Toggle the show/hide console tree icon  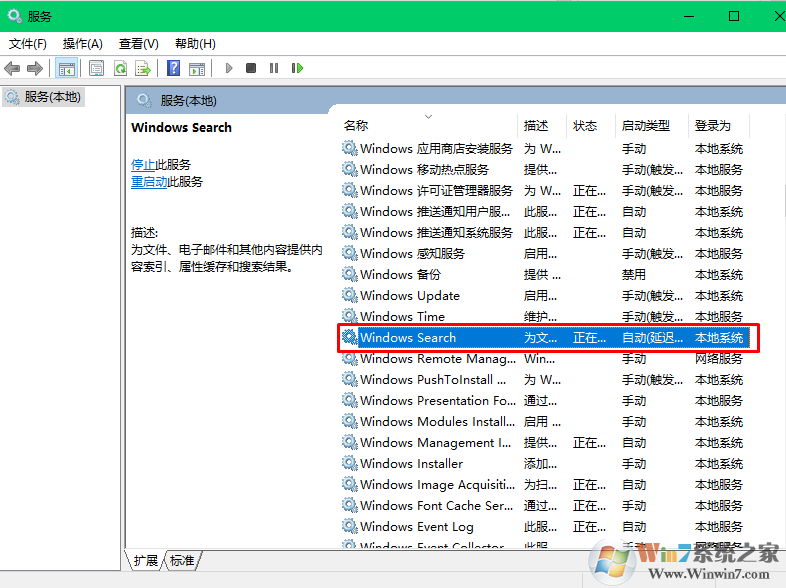click(67, 68)
